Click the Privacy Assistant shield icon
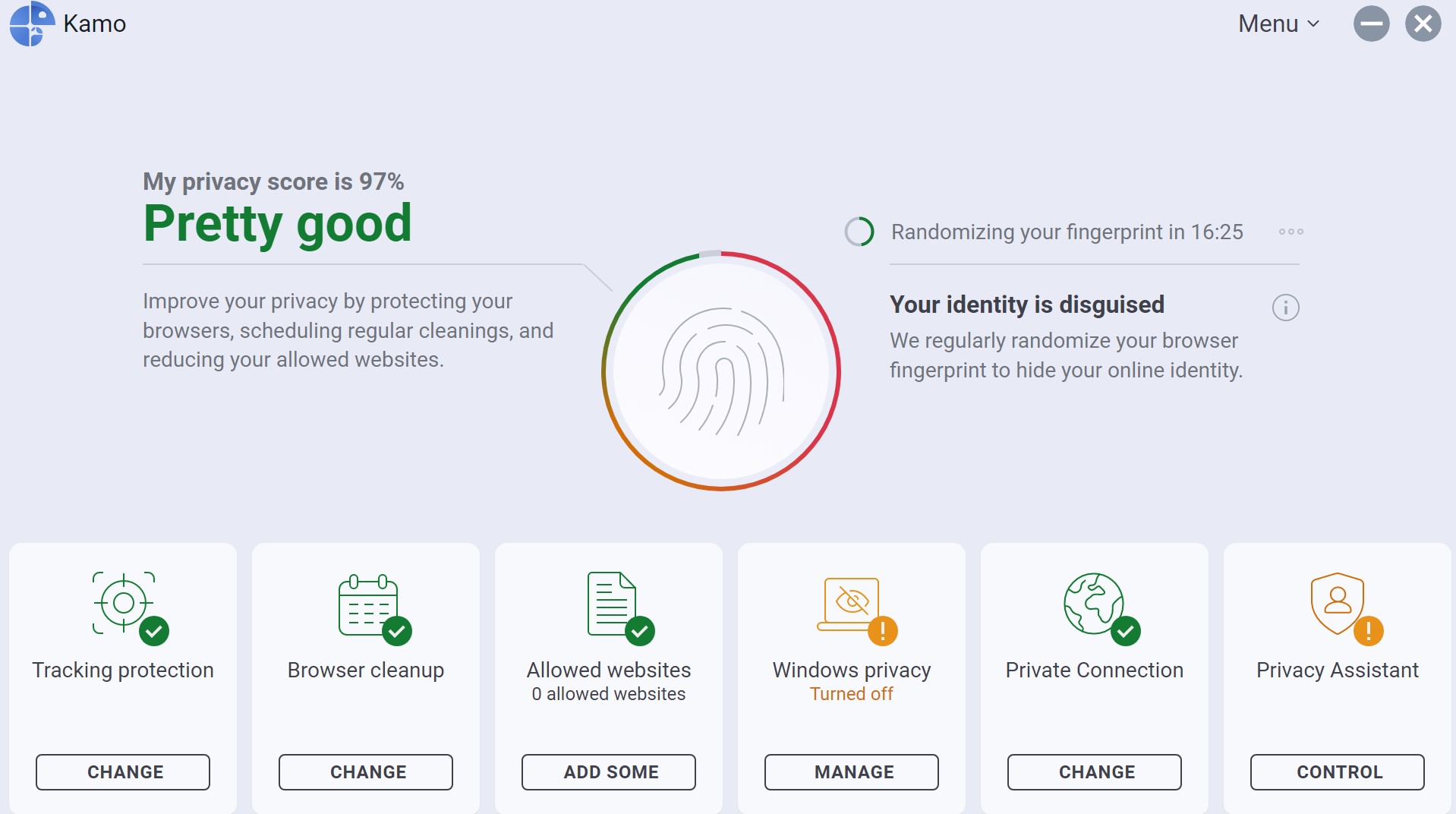Viewport: 1456px width, 814px height. [1337, 603]
